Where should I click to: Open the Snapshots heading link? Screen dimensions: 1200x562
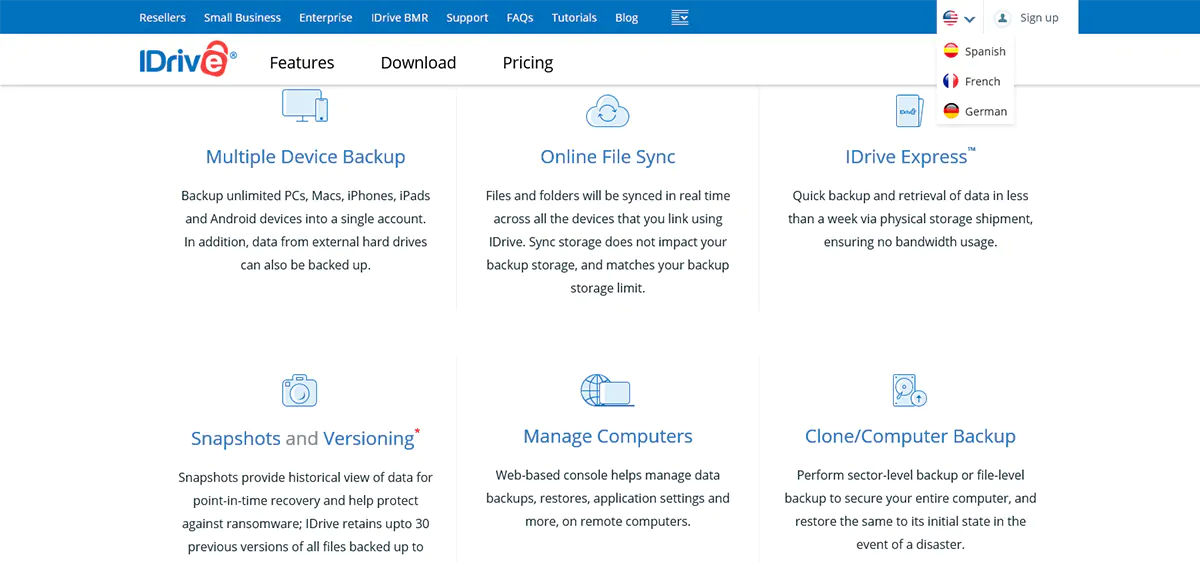pyautogui.click(x=236, y=438)
